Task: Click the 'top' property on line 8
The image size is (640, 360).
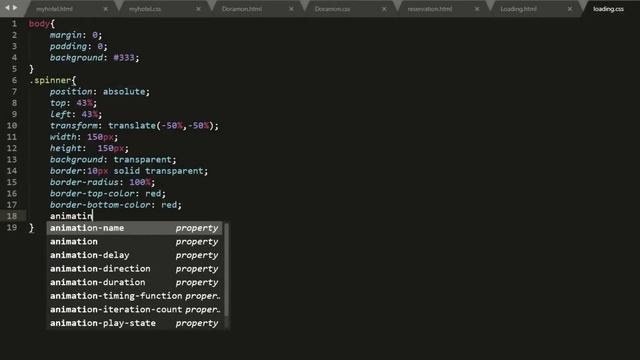Action: point(58,103)
